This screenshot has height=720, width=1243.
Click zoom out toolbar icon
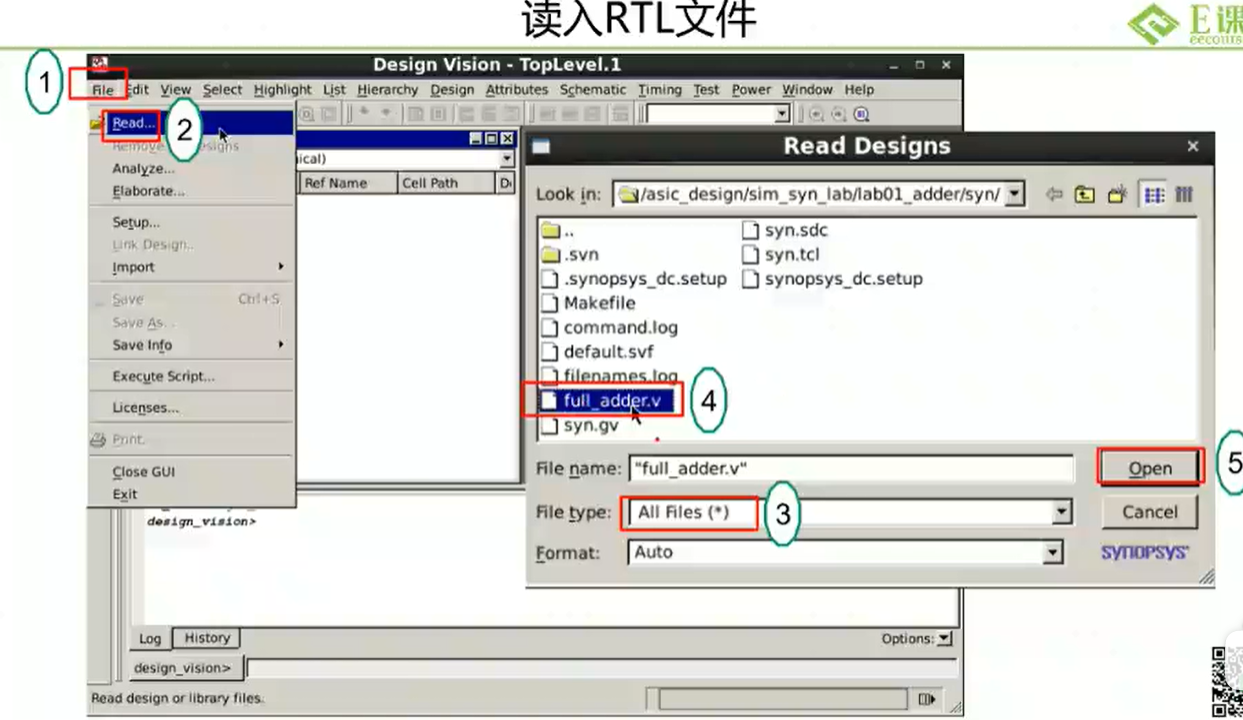tap(839, 115)
